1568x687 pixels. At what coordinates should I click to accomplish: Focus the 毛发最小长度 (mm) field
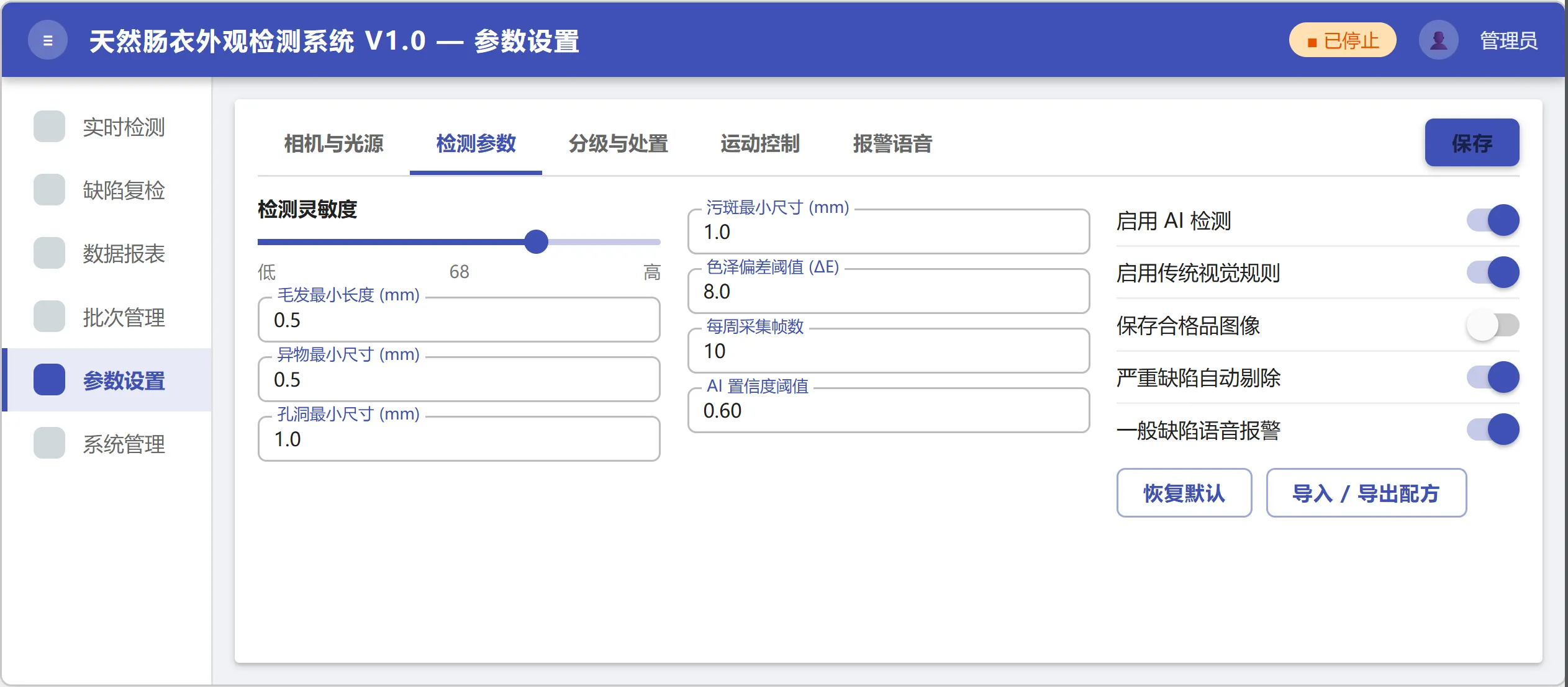tap(459, 320)
